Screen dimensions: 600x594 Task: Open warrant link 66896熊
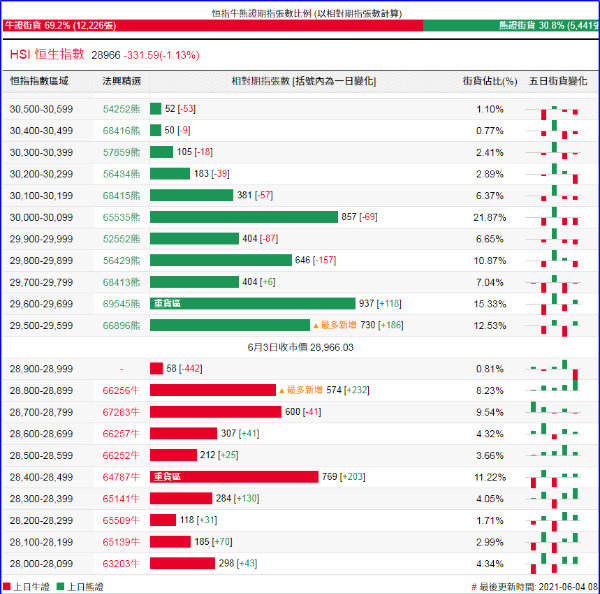[x=121, y=325]
